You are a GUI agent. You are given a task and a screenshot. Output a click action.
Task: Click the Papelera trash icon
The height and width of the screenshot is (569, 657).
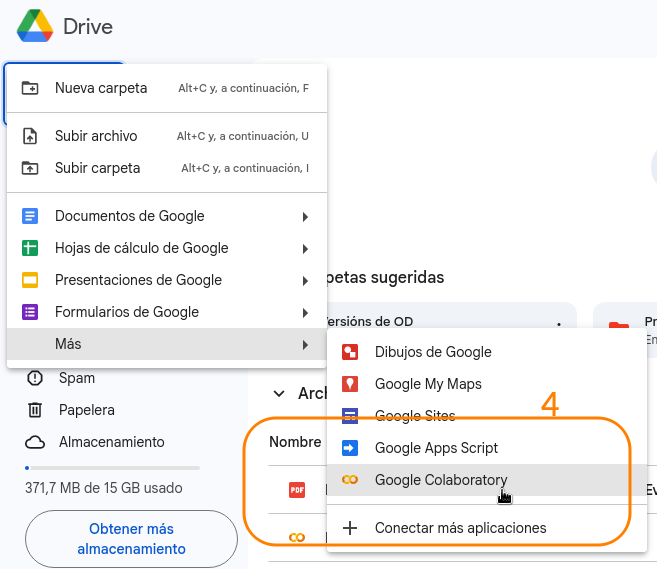[x=35, y=410]
